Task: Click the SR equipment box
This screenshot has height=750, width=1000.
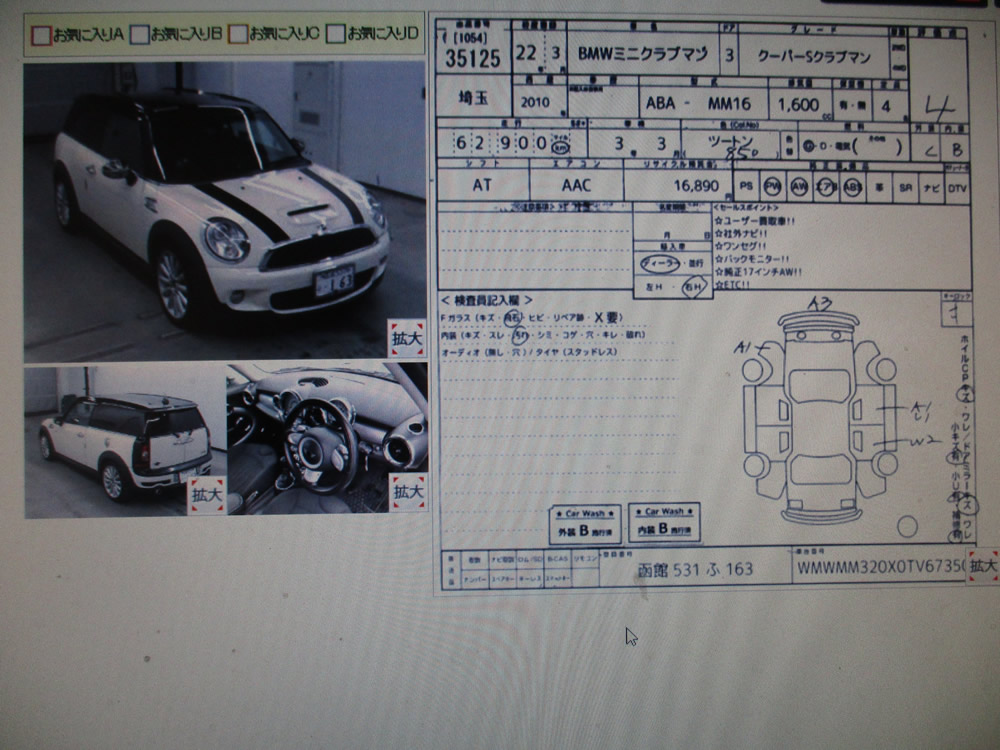Action: (x=906, y=188)
